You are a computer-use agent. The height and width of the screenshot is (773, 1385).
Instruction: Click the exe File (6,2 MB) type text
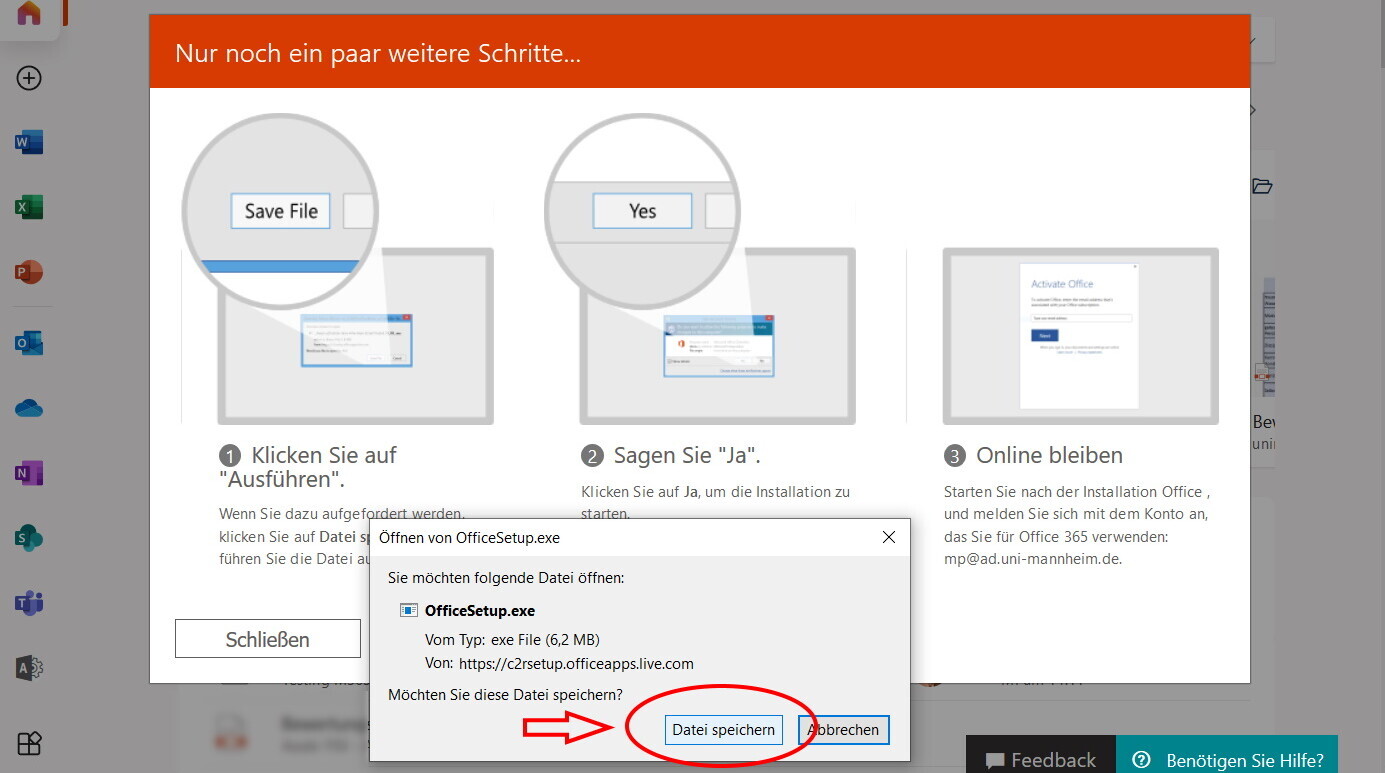coord(545,639)
